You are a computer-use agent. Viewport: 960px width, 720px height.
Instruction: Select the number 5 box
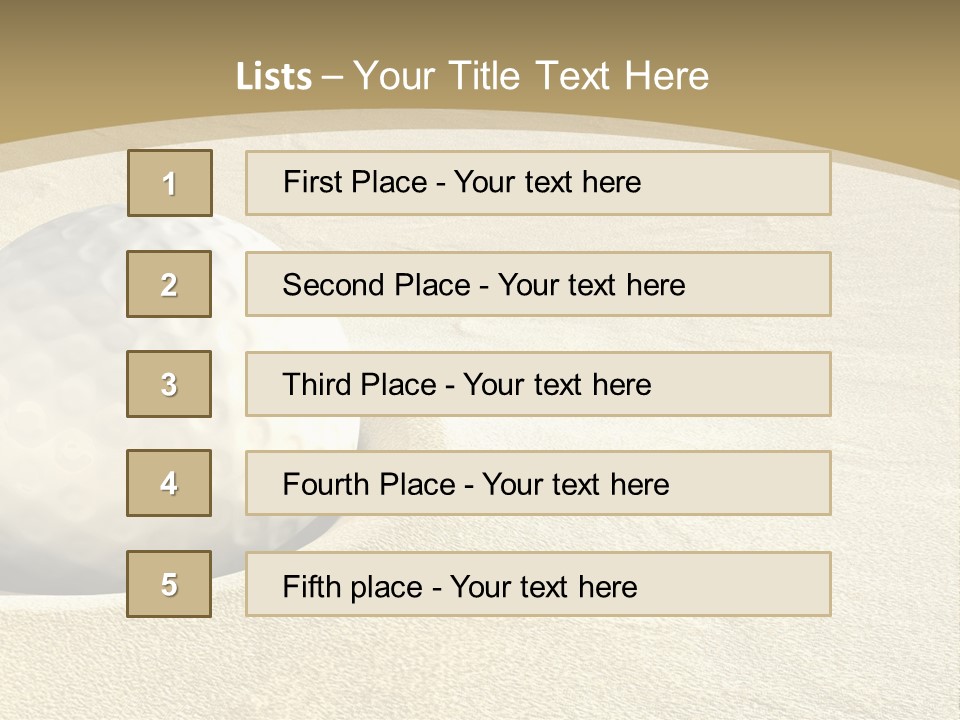click(169, 583)
